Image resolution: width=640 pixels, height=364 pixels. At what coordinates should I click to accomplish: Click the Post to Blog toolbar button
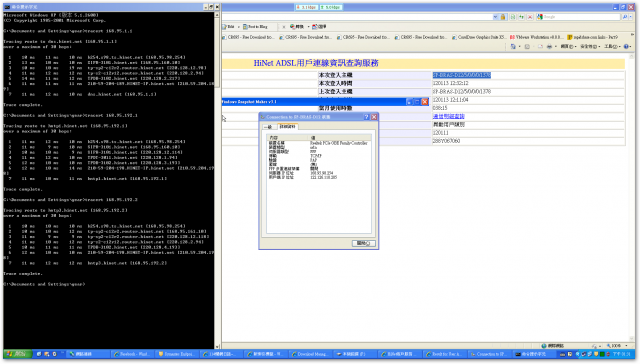[x=255, y=27]
